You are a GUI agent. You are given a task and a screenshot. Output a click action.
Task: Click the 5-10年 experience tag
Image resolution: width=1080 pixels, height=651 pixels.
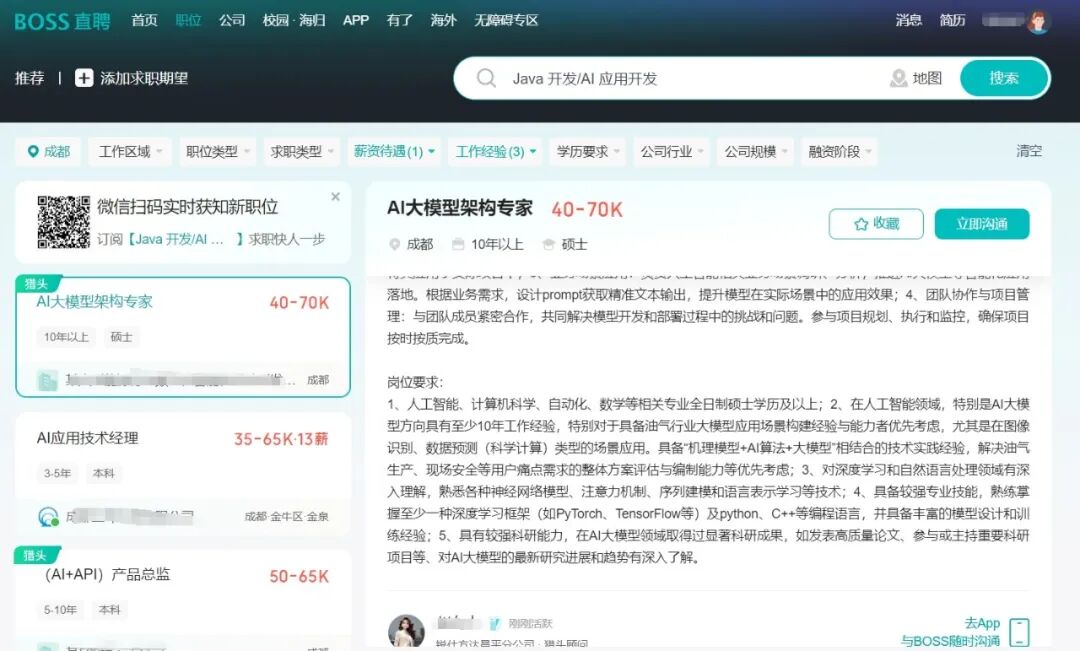(60, 610)
